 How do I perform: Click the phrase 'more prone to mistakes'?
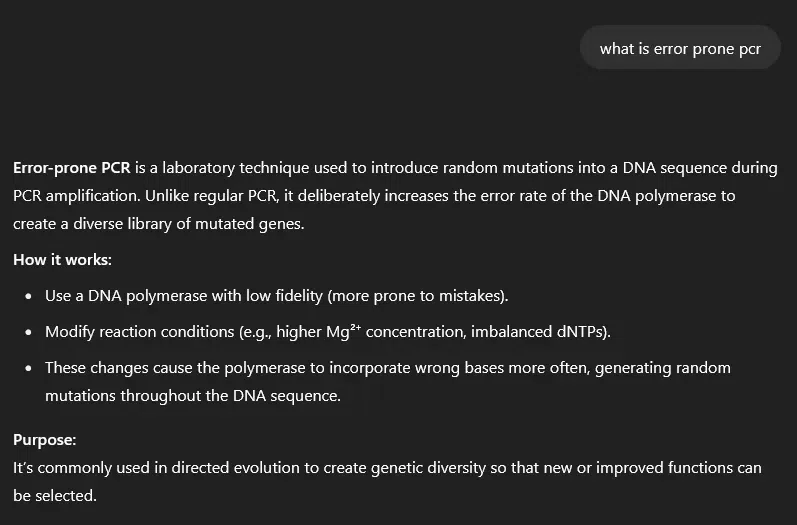click(x=417, y=296)
